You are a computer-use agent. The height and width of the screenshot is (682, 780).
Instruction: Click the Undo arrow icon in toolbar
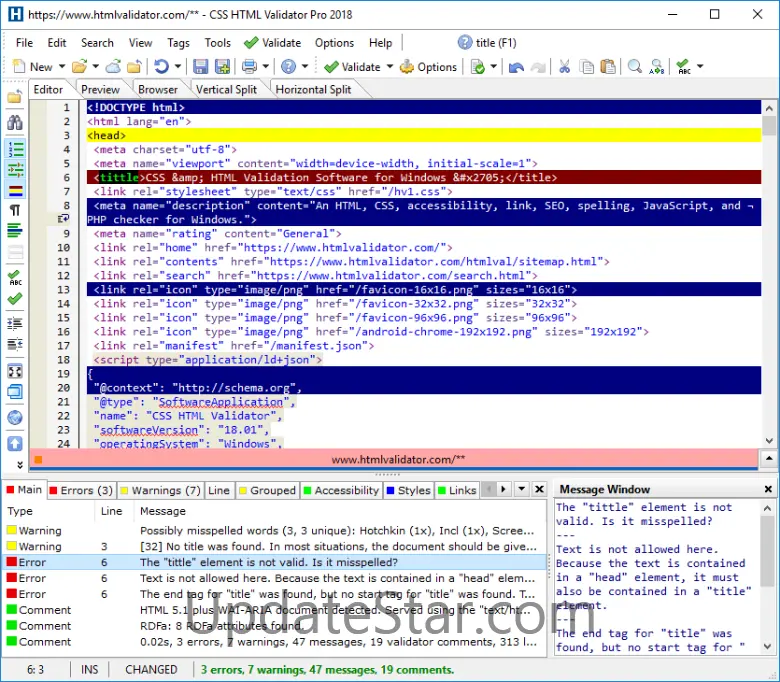click(516, 67)
